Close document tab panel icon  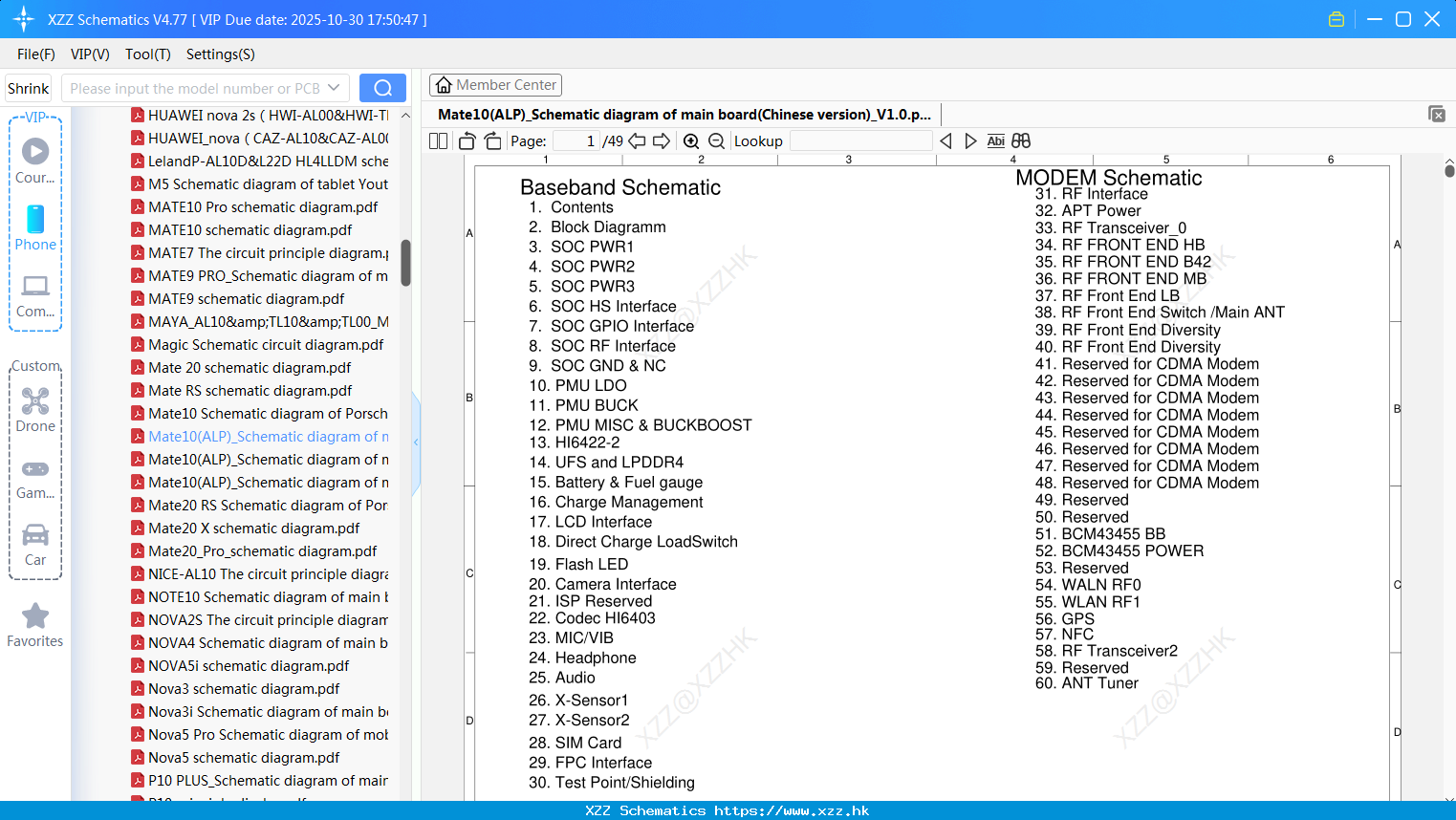pyautogui.click(x=1437, y=114)
